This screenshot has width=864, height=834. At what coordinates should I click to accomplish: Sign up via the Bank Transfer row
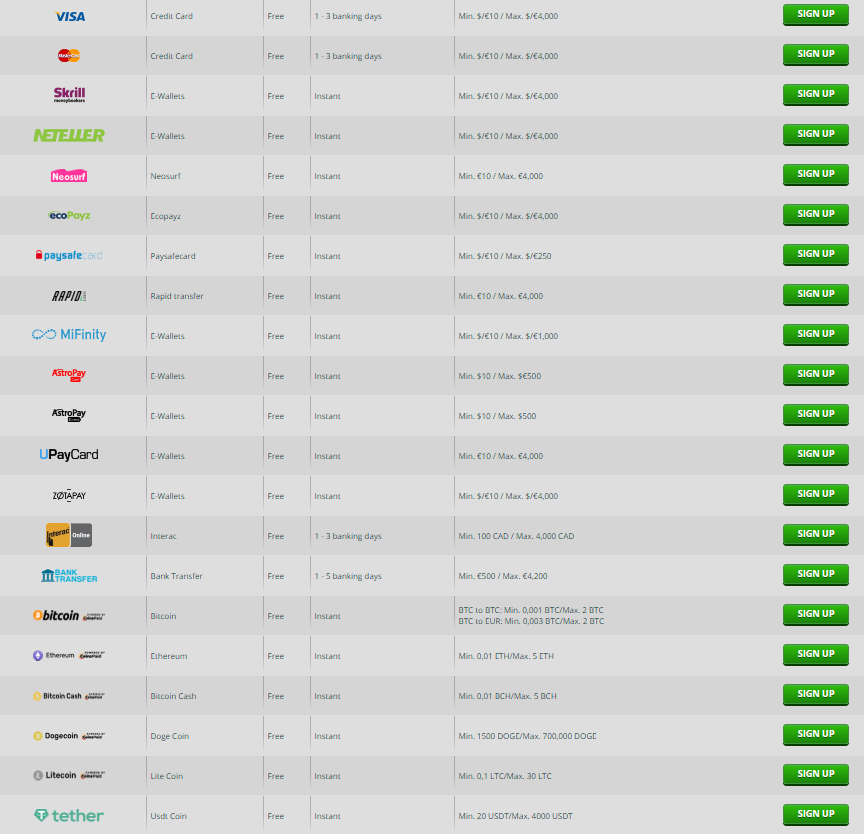point(816,575)
